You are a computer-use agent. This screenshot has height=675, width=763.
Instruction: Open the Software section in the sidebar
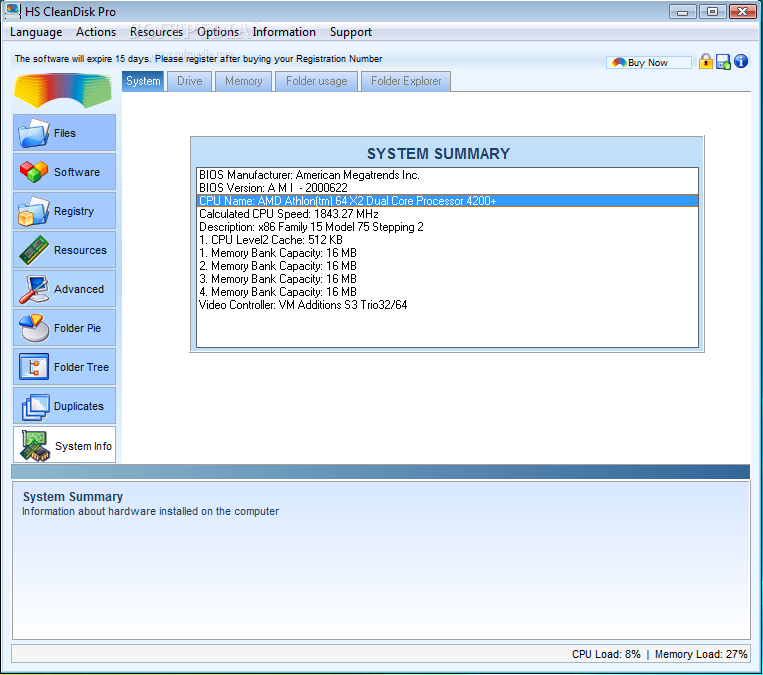64,172
